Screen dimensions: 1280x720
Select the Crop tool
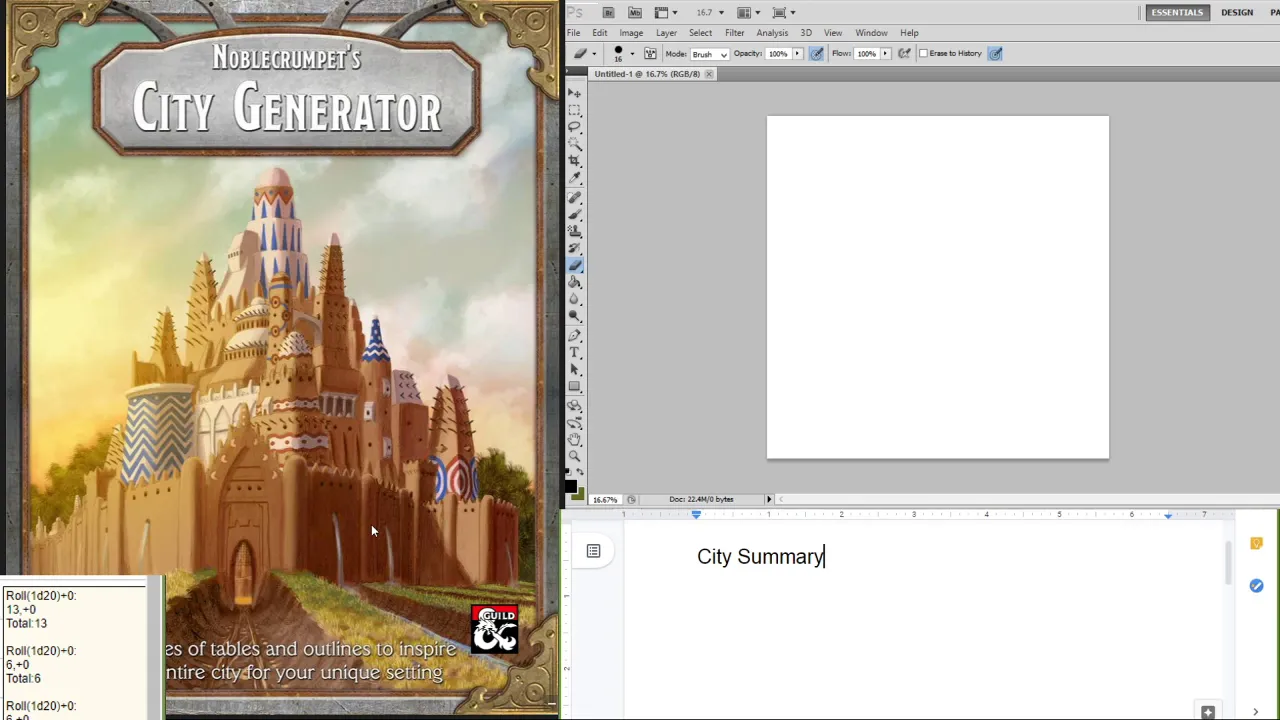[x=575, y=161]
